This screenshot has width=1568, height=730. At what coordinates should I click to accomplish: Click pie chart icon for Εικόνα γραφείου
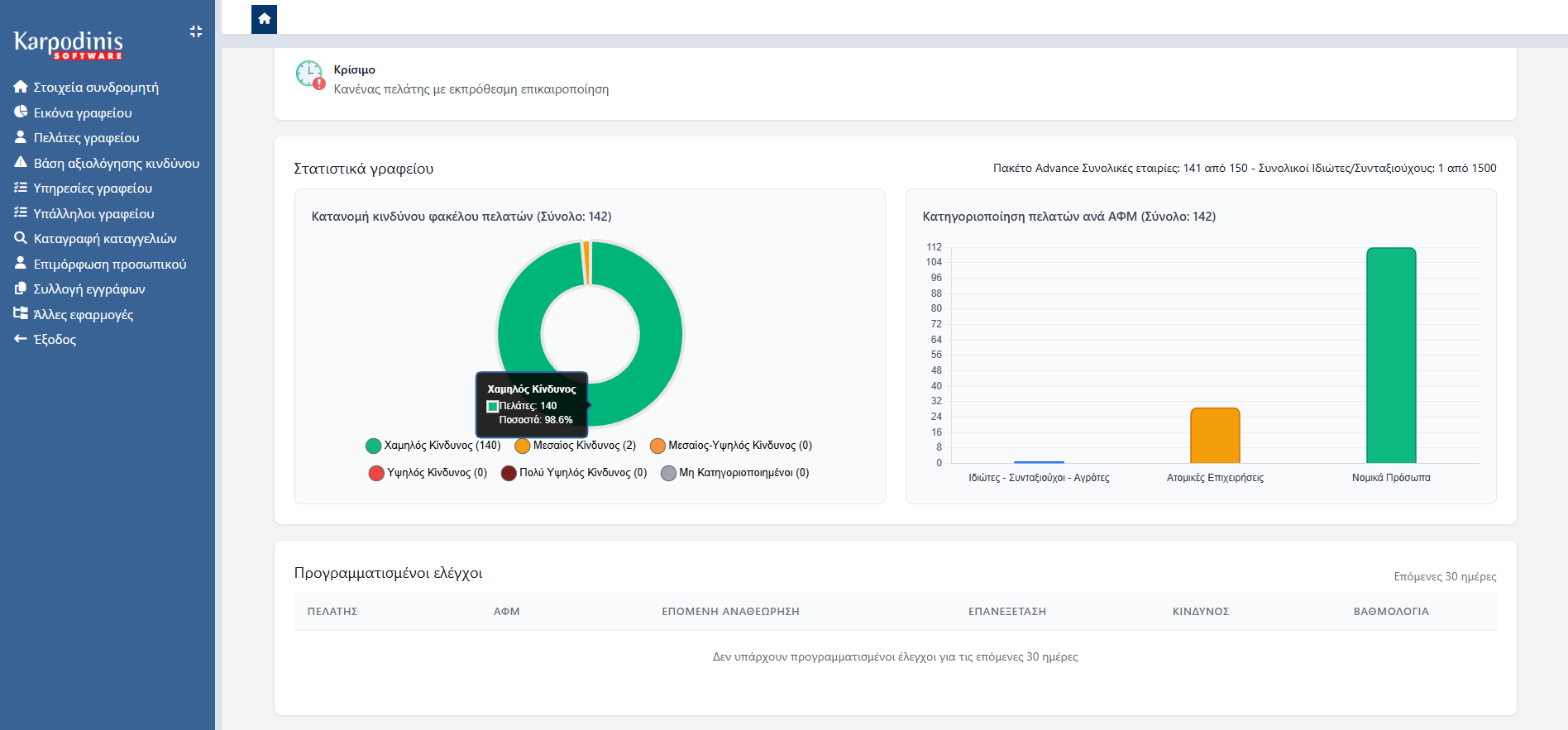(21, 112)
